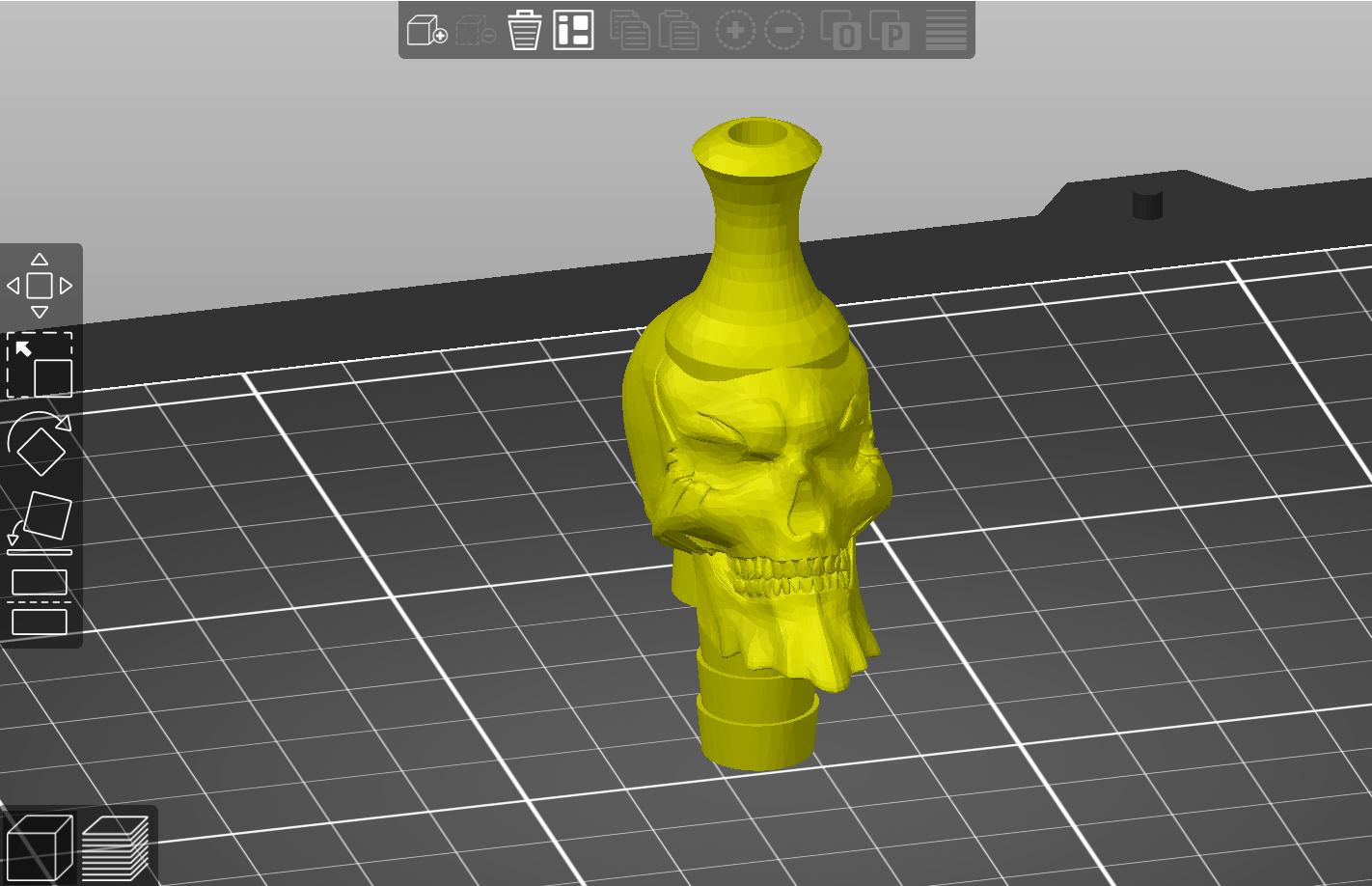The height and width of the screenshot is (886, 1372).
Task: Select the Move gizmo tool
Action: click(x=40, y=286)
